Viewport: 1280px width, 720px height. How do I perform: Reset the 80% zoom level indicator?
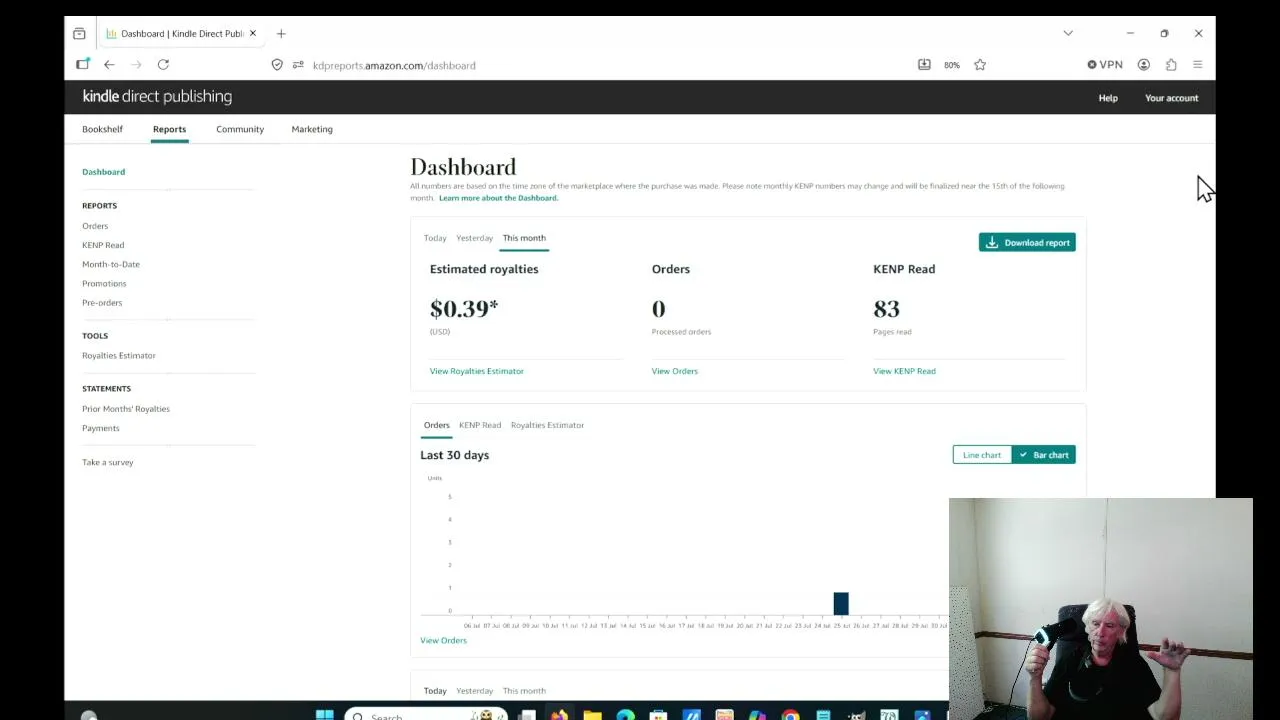(x=952, y=65)
